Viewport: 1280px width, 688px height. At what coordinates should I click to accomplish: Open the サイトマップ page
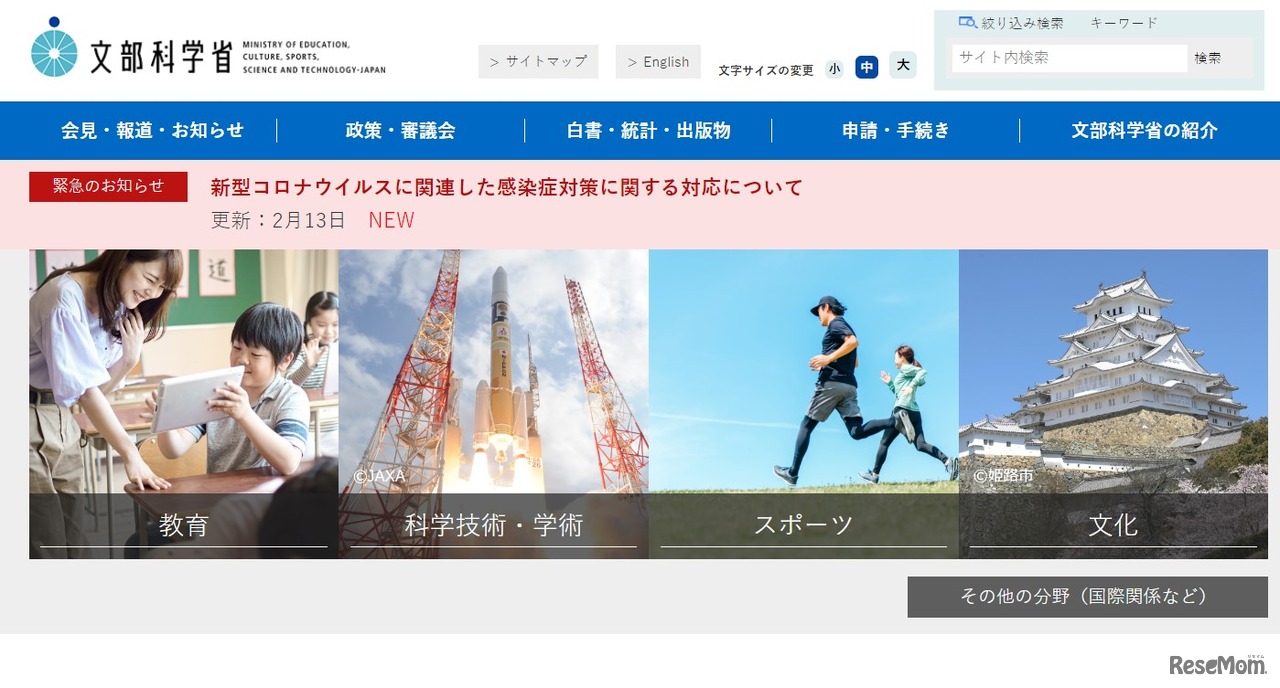[x=538, y=61]
